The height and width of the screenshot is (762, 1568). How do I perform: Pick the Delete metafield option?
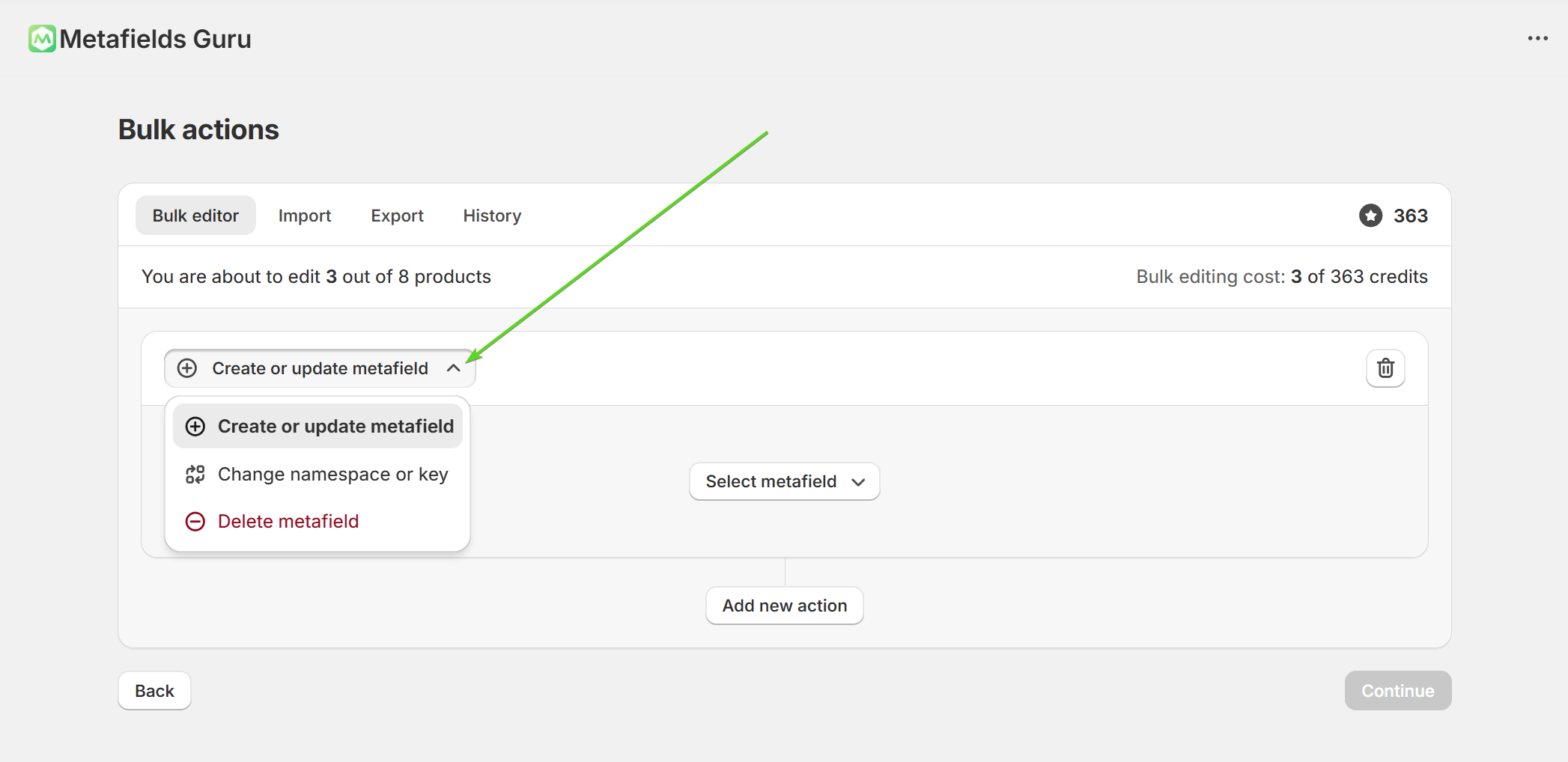pos(288,522)
